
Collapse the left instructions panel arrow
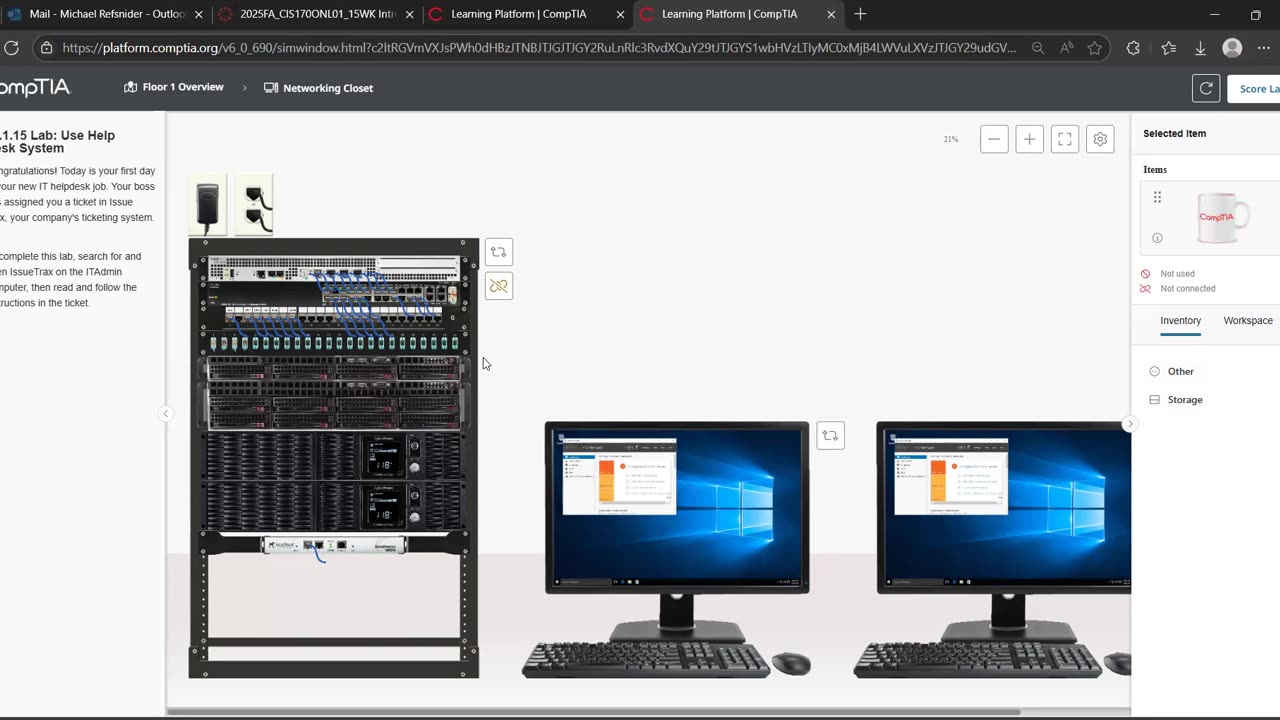pos(166,413)
